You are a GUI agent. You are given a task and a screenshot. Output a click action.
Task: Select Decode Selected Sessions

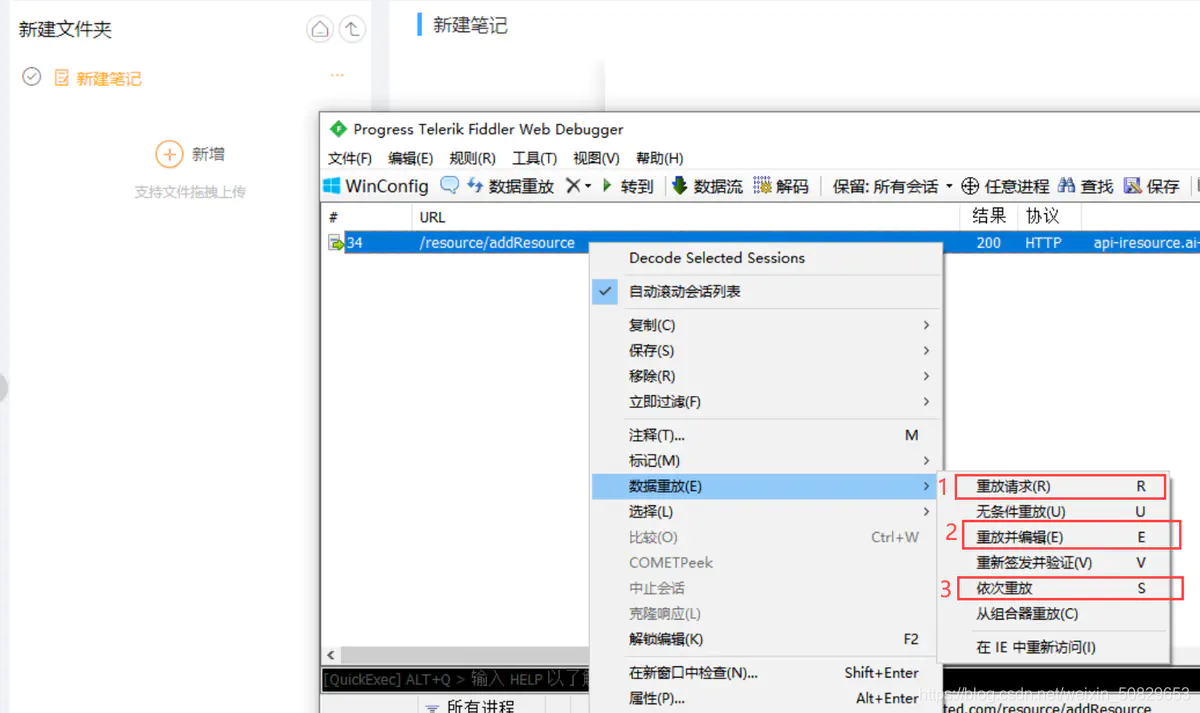767,258
